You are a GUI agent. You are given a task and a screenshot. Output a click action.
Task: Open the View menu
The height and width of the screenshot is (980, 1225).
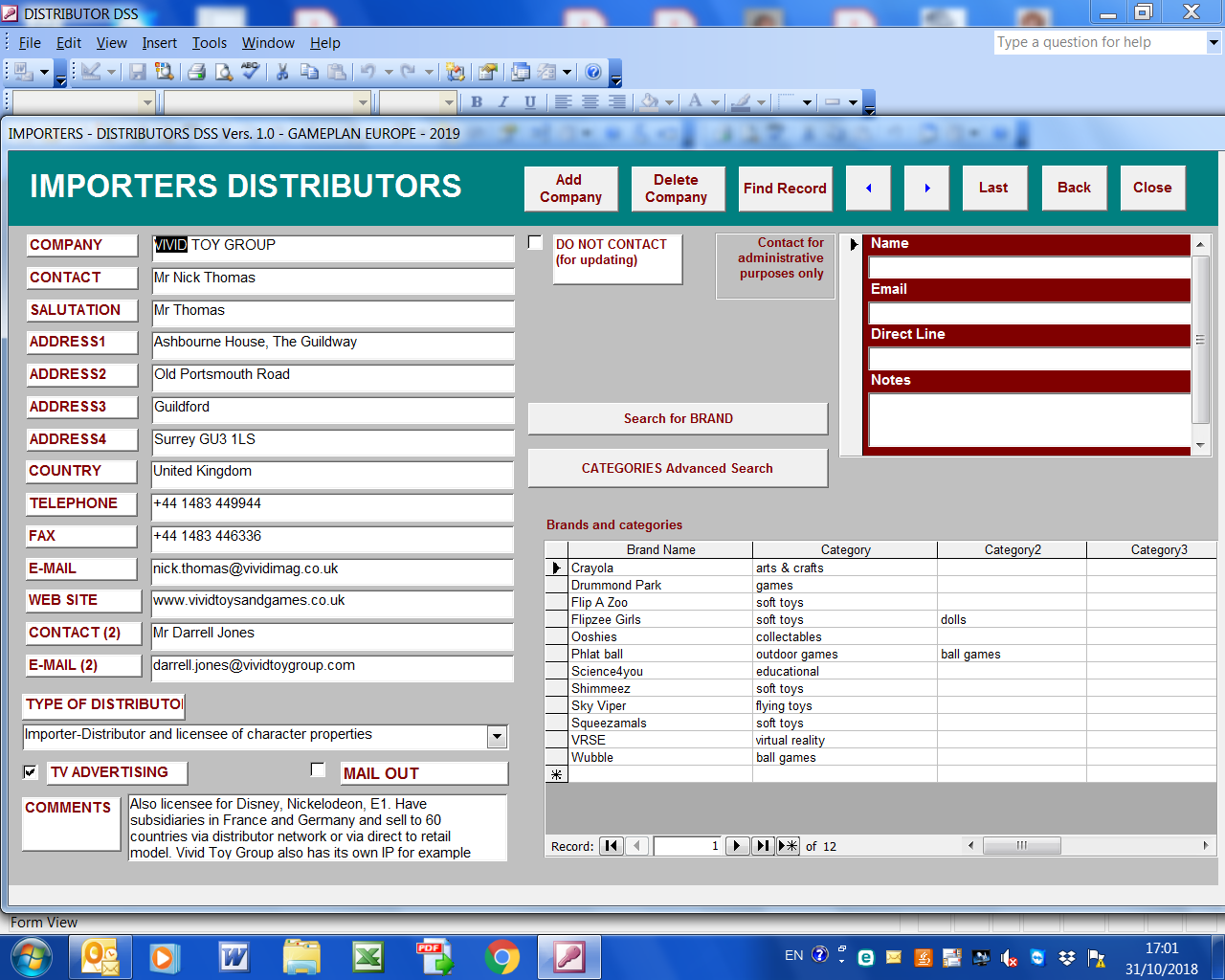(111, 43)
